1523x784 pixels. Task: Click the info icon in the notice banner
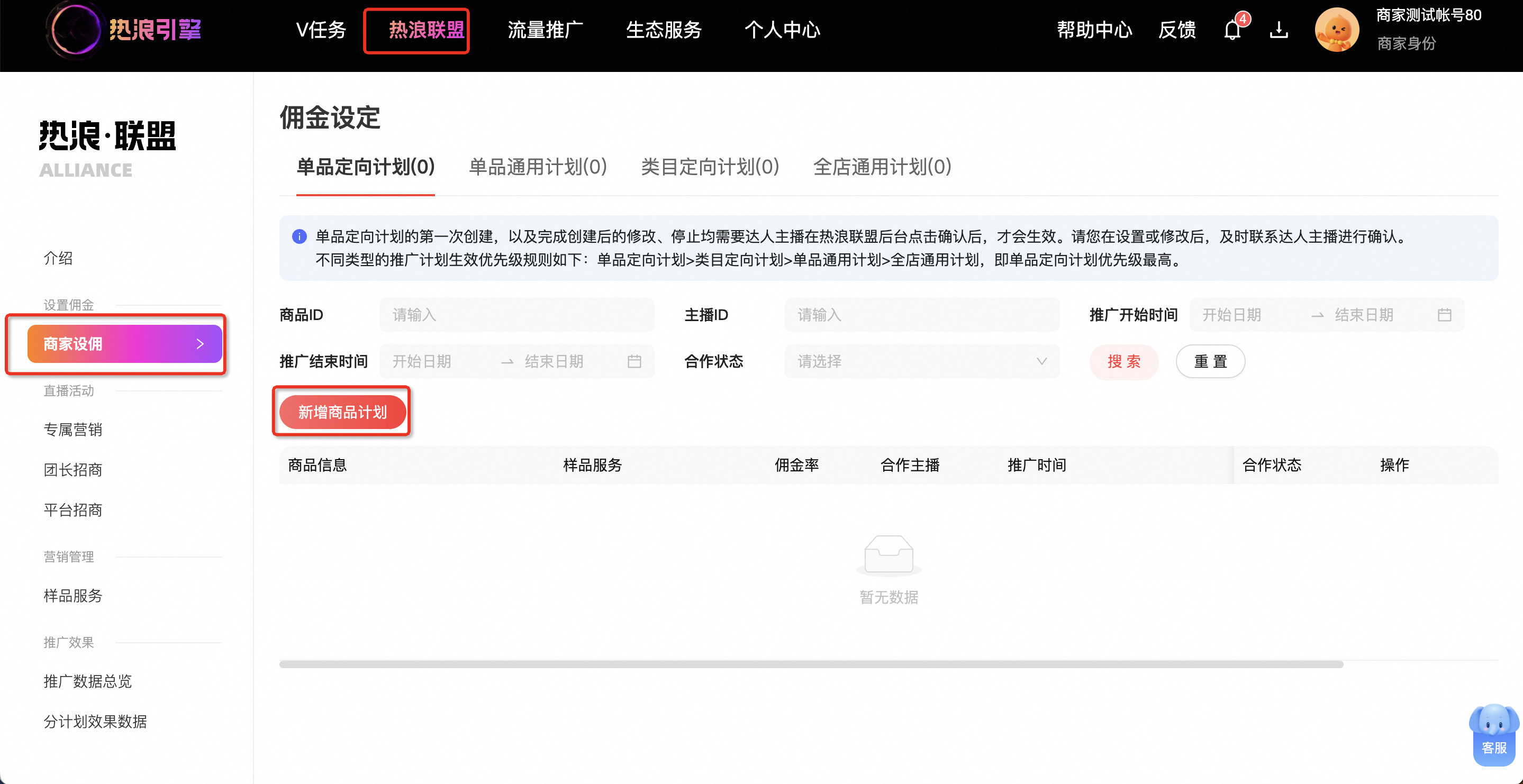(x=299, y=236)
